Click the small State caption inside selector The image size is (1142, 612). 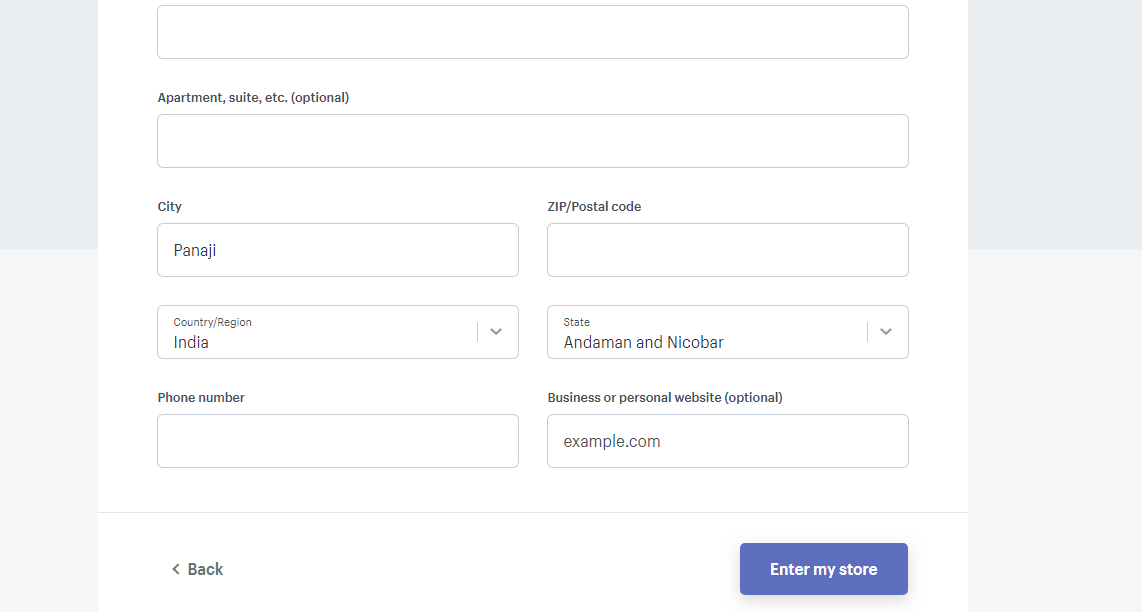click(x=577, y=322)
